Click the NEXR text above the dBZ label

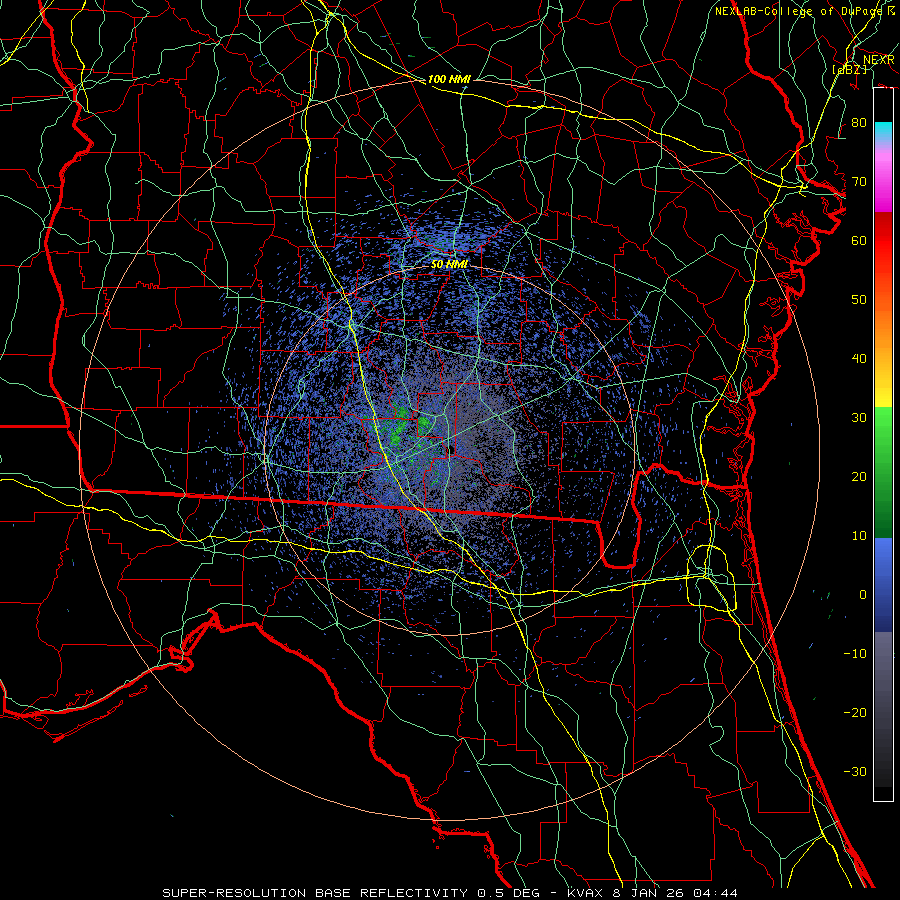878,60
